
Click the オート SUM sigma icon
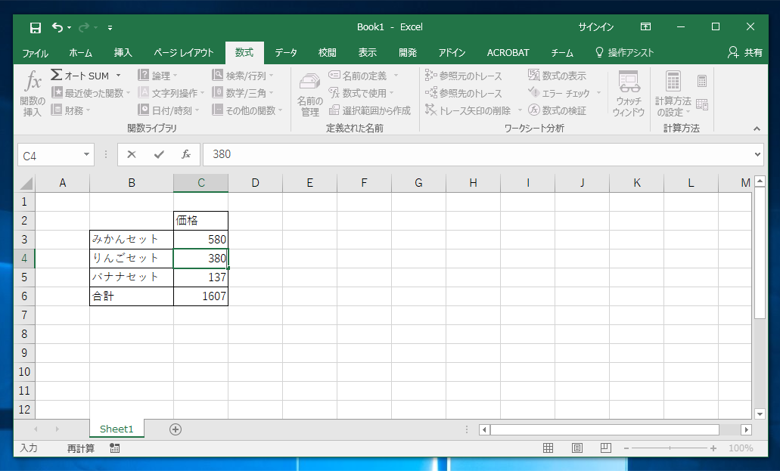point(56,75)
